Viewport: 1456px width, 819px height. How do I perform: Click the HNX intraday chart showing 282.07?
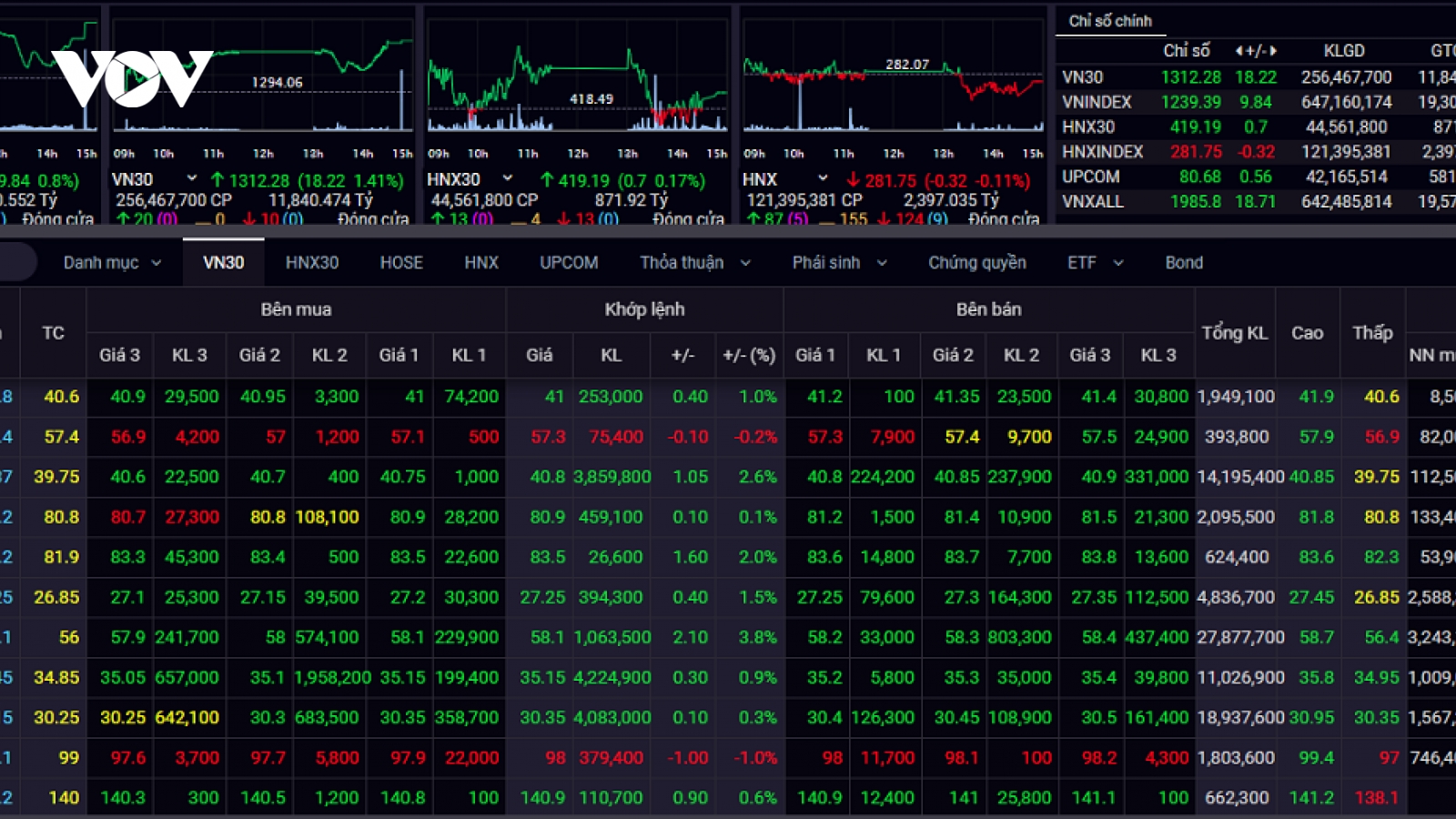(x=893, y=77)
